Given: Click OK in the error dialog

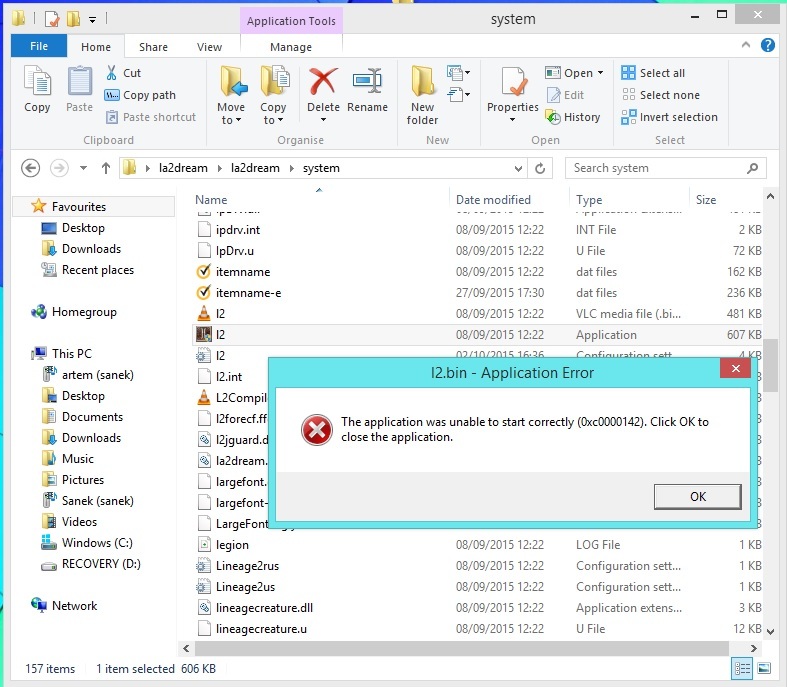Looking at the screenshot, I should click(697, 497).
